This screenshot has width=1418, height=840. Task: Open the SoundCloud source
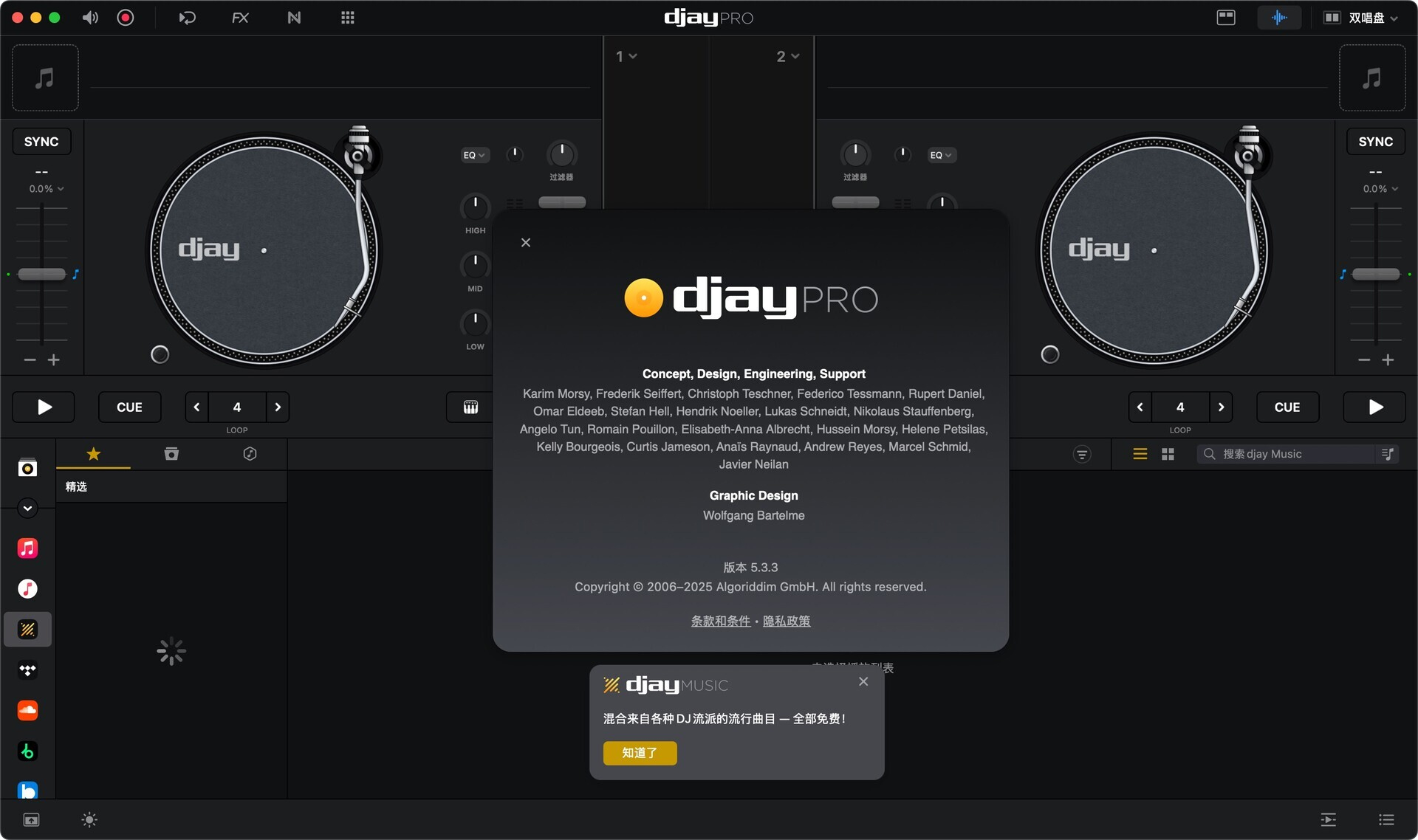coord(27,710)
